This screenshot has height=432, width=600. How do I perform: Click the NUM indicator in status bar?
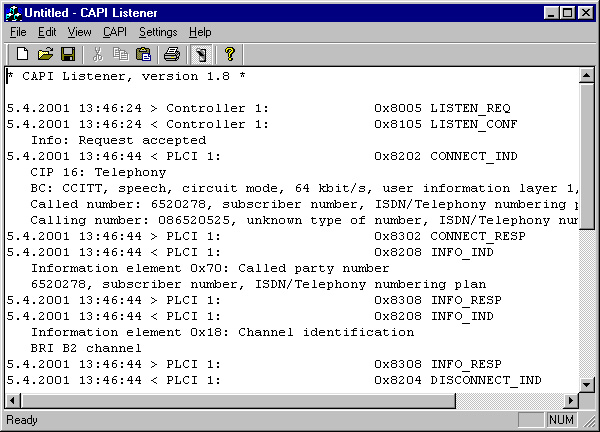[561, 420]
